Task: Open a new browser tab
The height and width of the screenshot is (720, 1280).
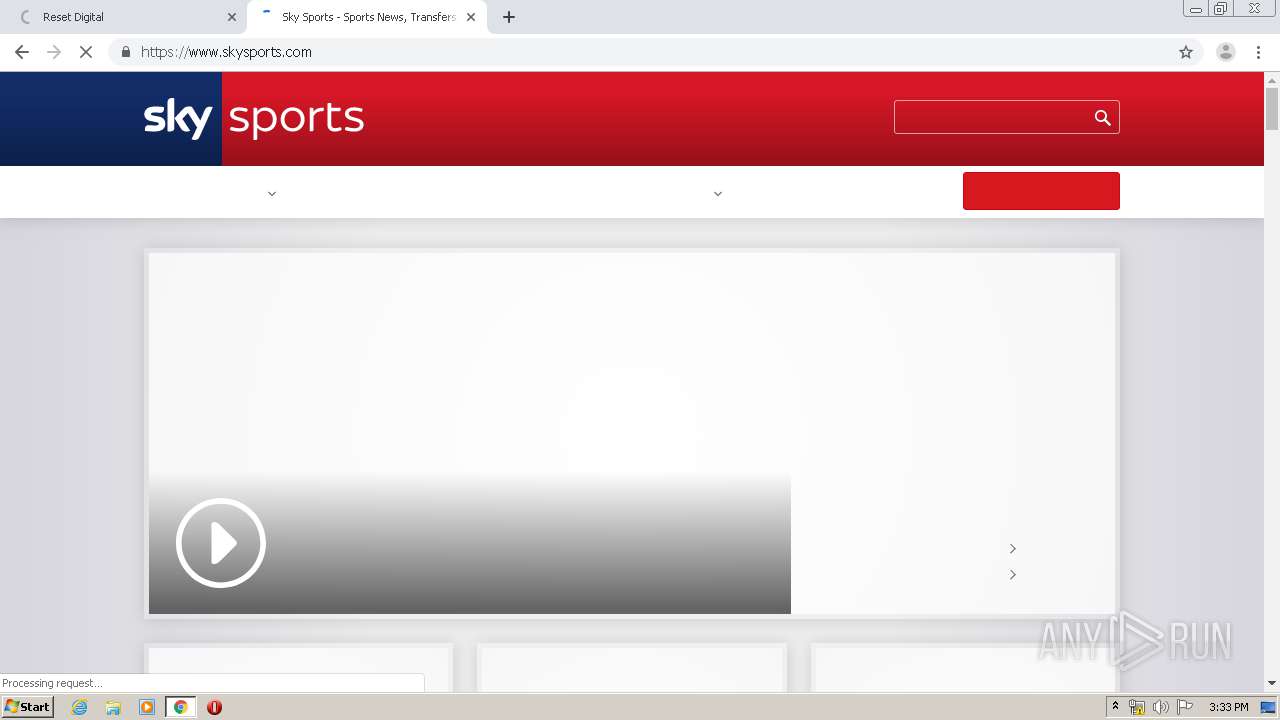Action: (x=509, y=17)
